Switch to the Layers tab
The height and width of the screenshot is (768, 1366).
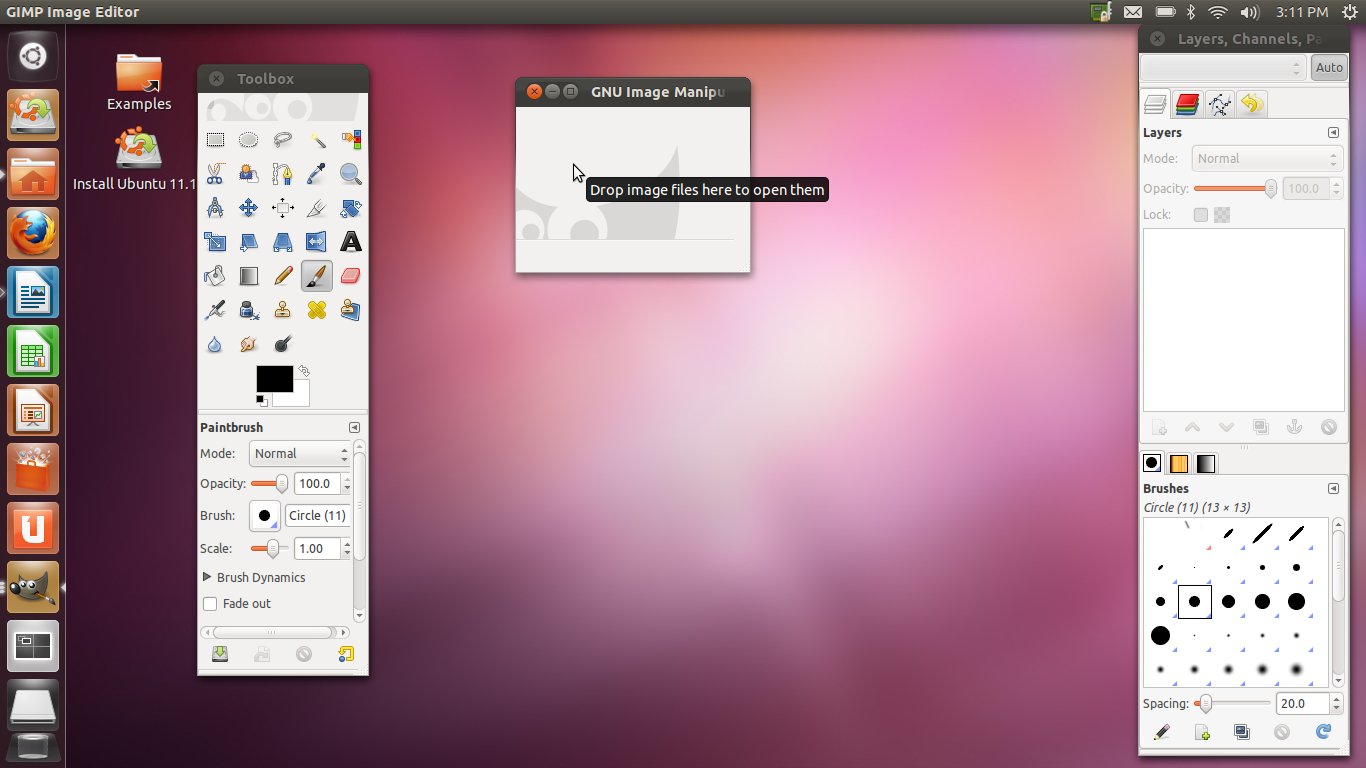[1156, 104]
